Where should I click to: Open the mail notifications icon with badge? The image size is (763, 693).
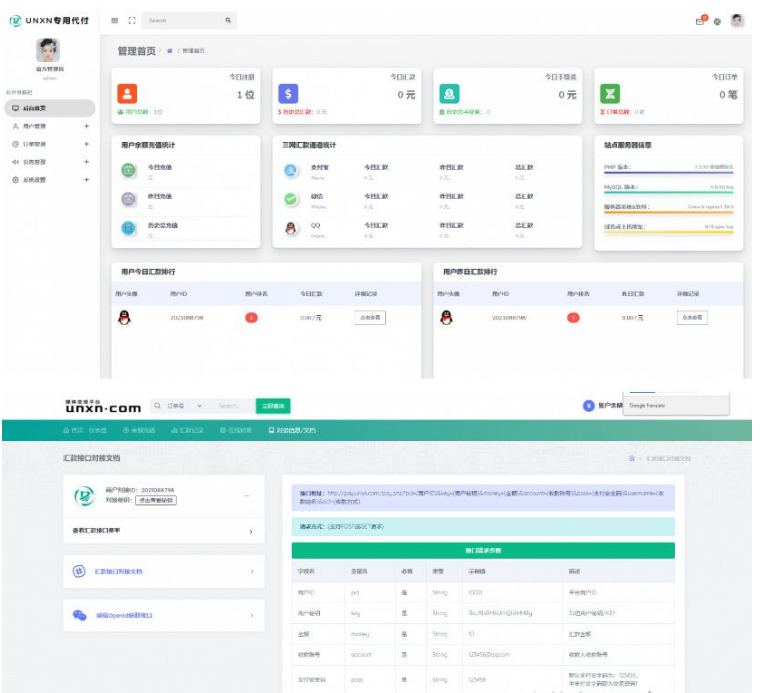[x=700, y=21]
